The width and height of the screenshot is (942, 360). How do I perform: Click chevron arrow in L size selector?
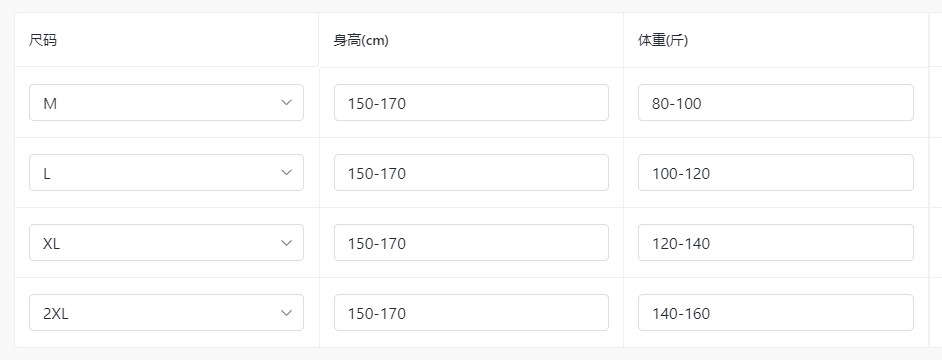[x=287, y=173]
